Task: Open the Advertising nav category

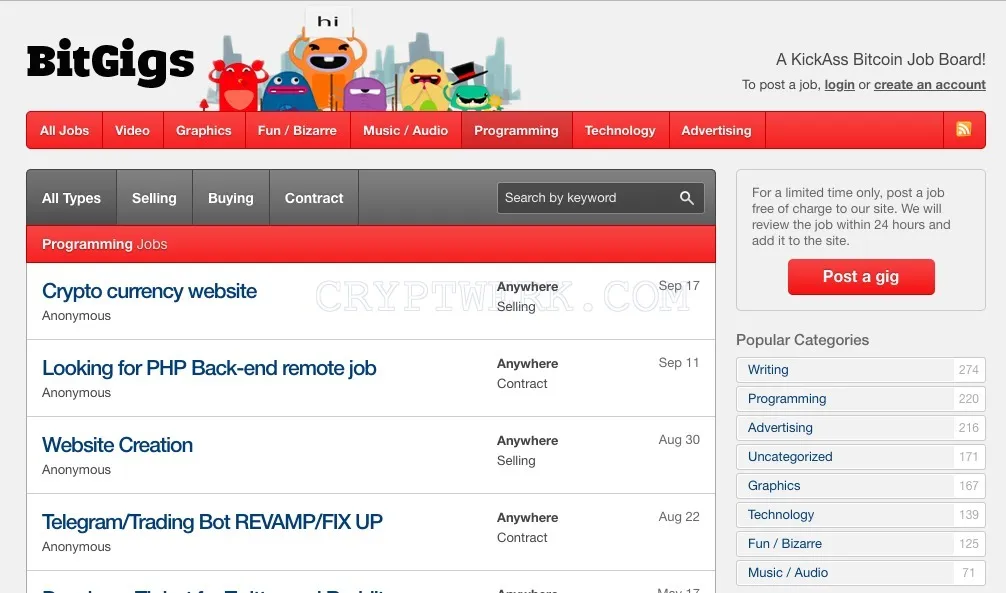Action: (717, 130)
